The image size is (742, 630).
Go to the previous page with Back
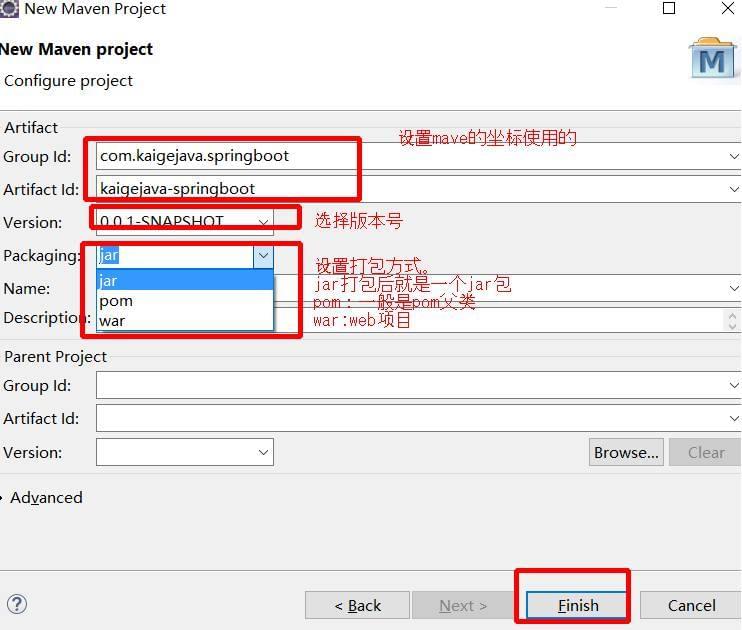[357, 605]
